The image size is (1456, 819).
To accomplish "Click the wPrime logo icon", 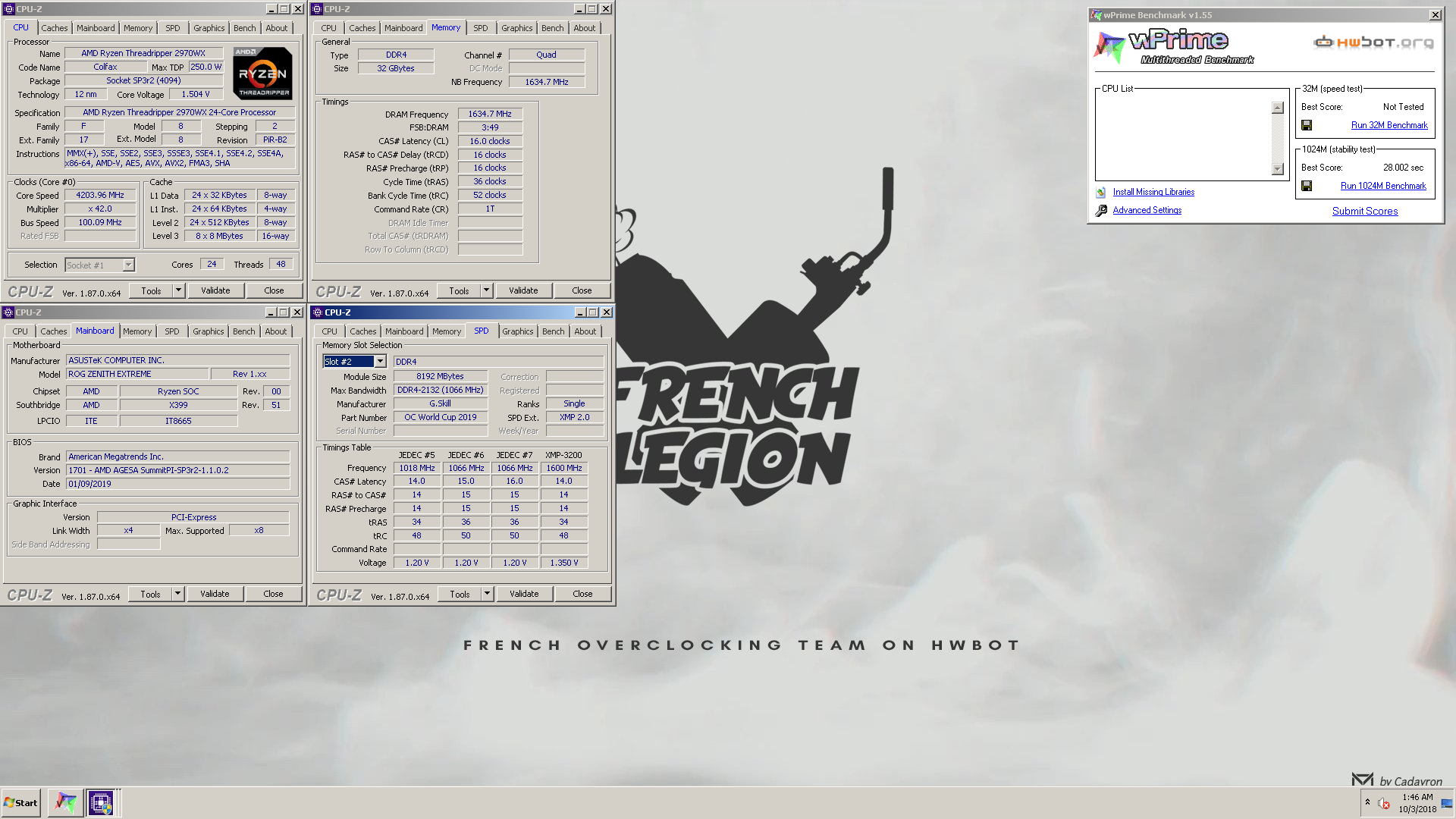I will click(x=1109, y=47).
